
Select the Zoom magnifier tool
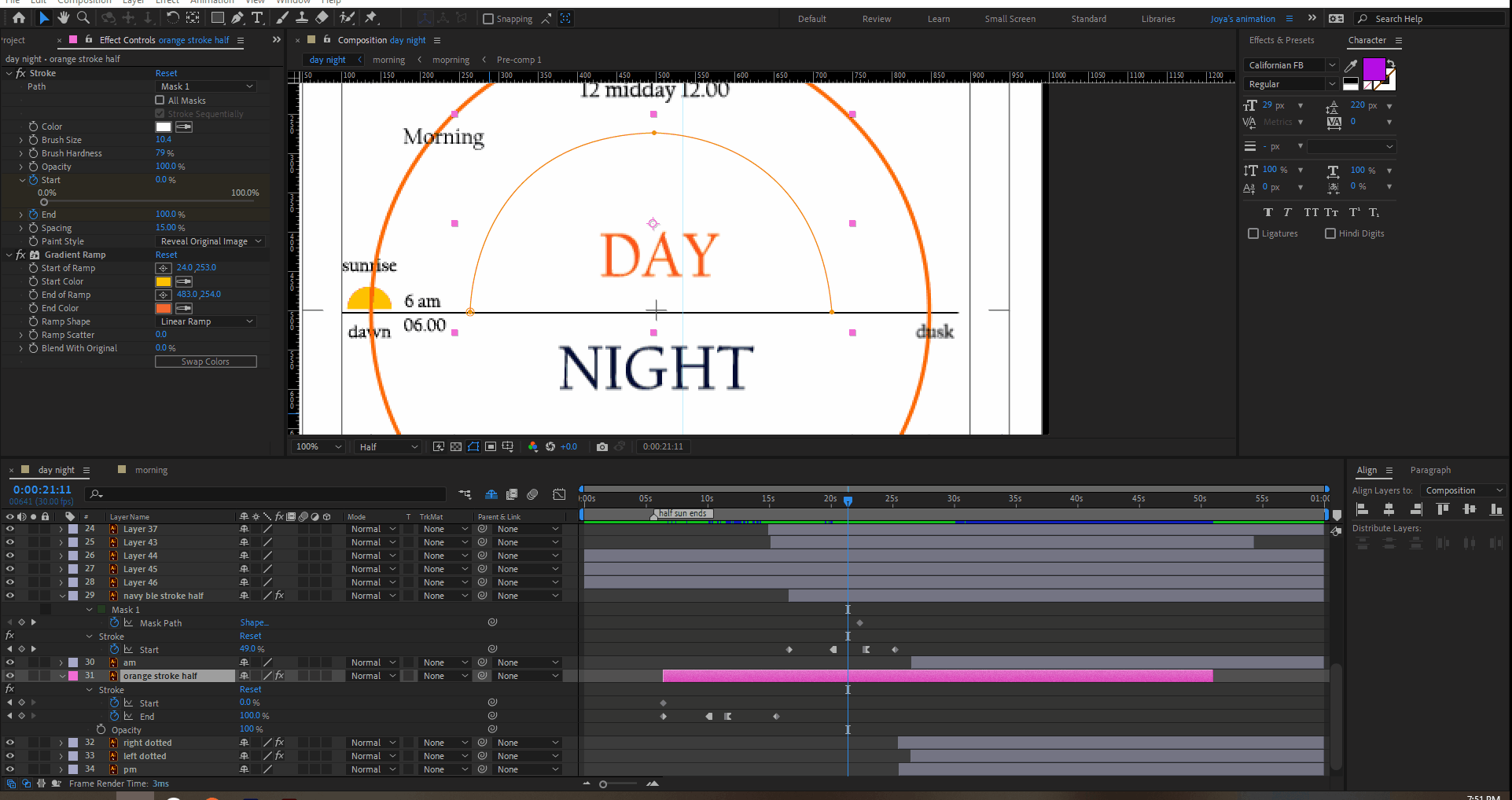(x=83, y=18)
